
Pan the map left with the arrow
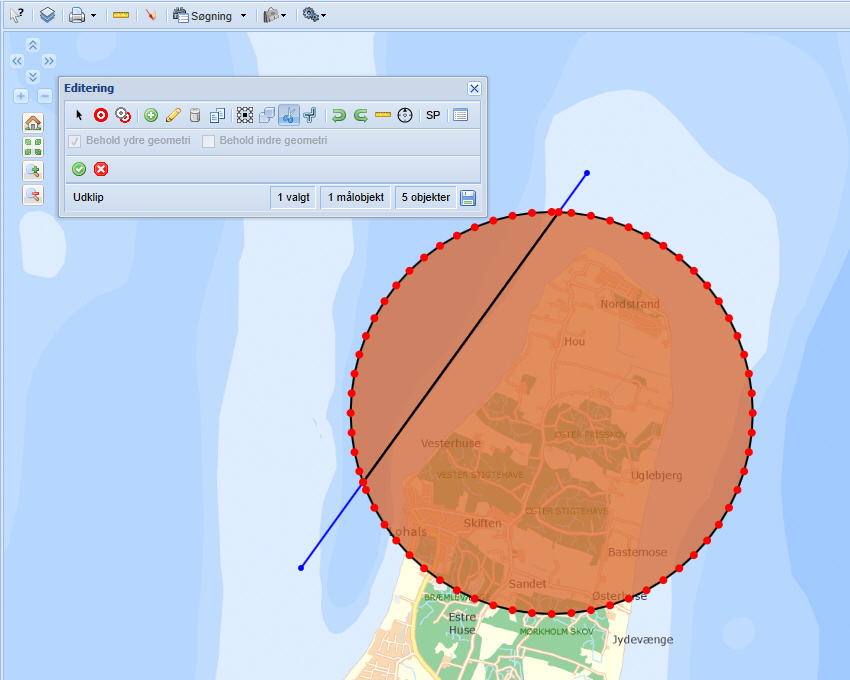pos(17,61)
